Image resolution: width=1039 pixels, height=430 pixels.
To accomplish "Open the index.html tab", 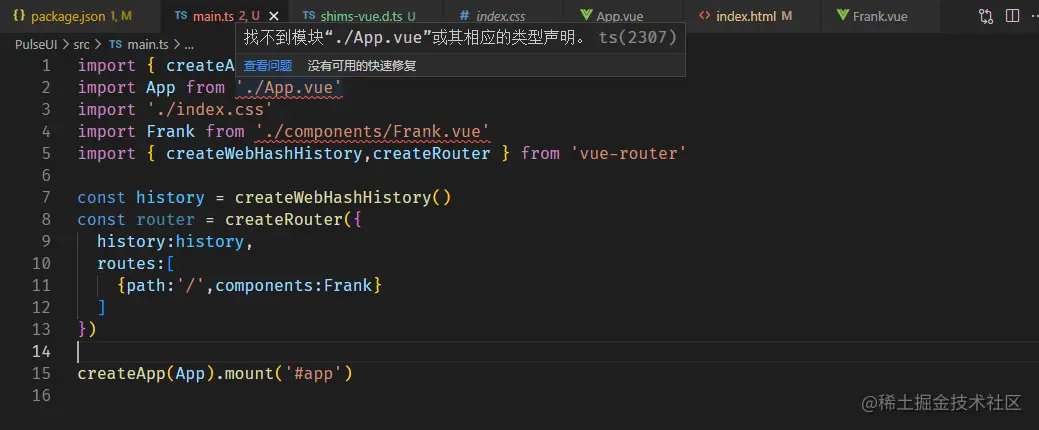I will 751,16.
